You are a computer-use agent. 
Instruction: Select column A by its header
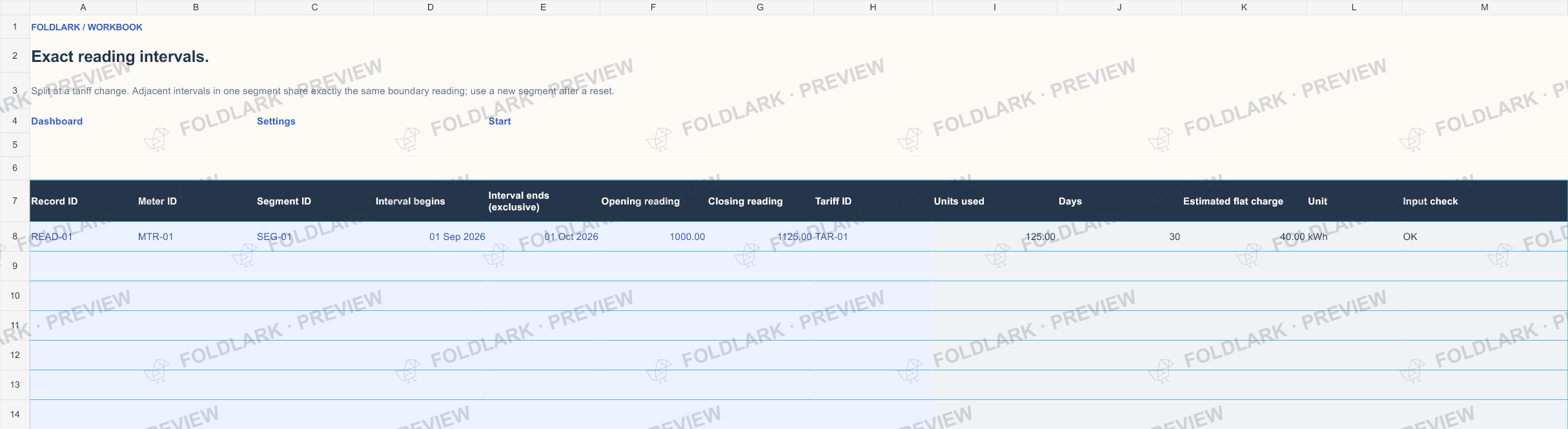[83, 7]
